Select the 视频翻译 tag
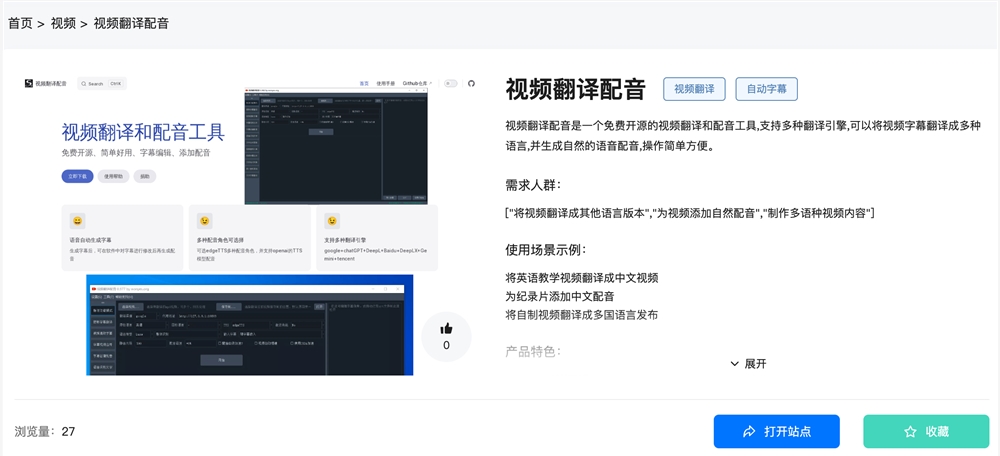 click(694, 89)
